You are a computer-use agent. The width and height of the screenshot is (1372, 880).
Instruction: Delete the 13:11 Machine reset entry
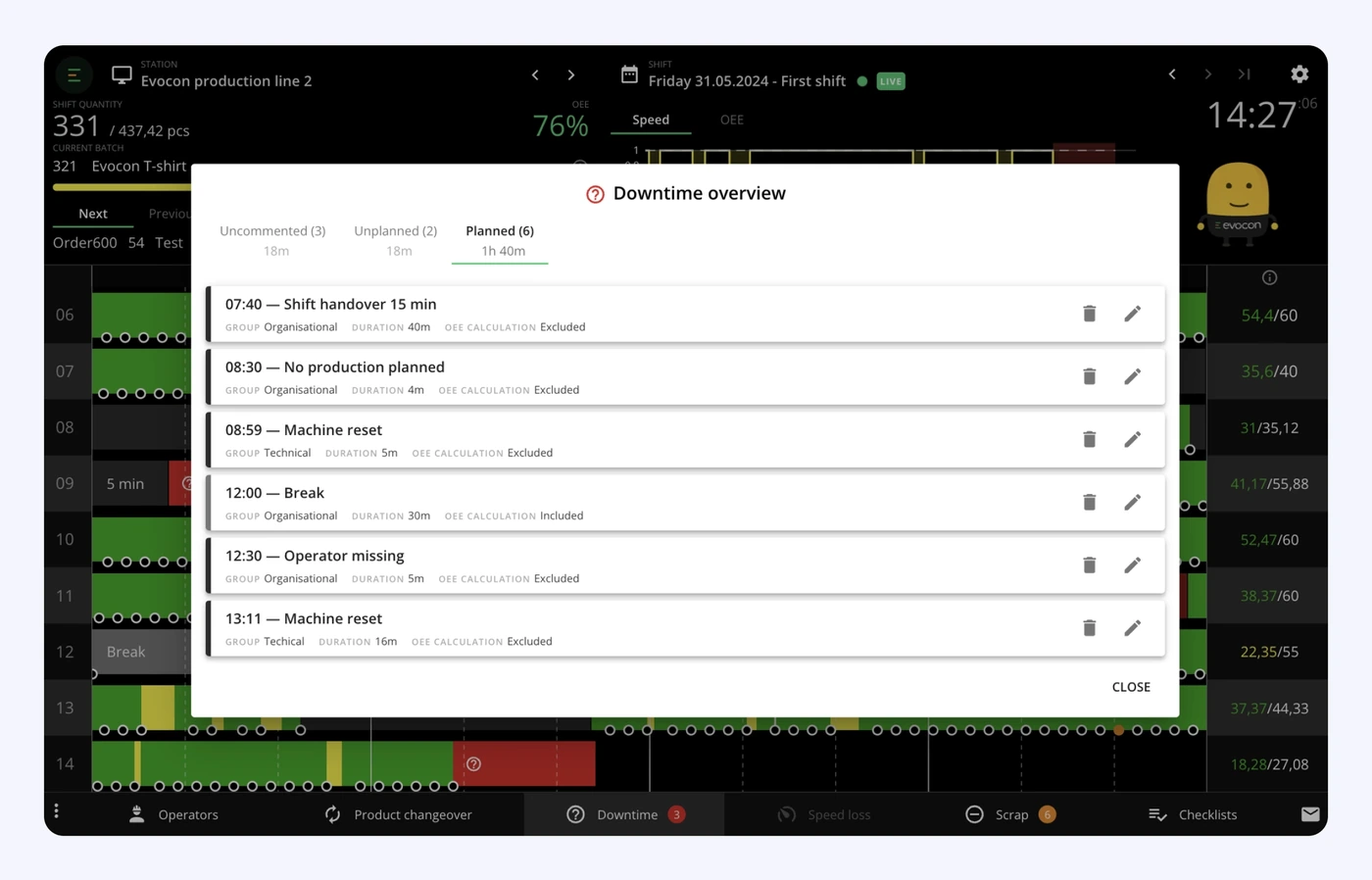[1089, 627]
